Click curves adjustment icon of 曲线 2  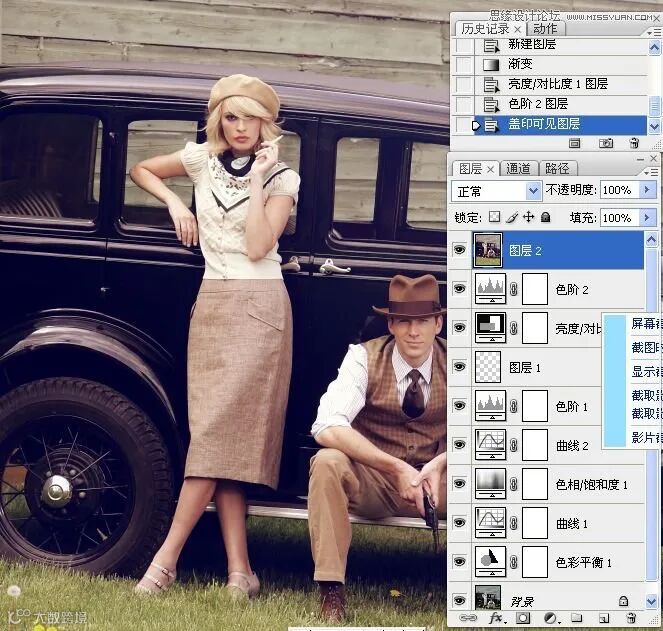coord(490,444)
